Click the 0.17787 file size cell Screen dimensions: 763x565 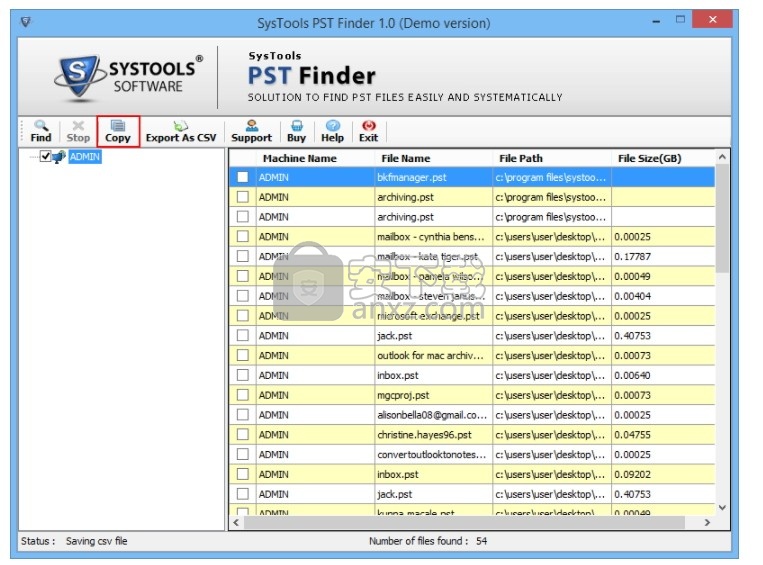663,256
